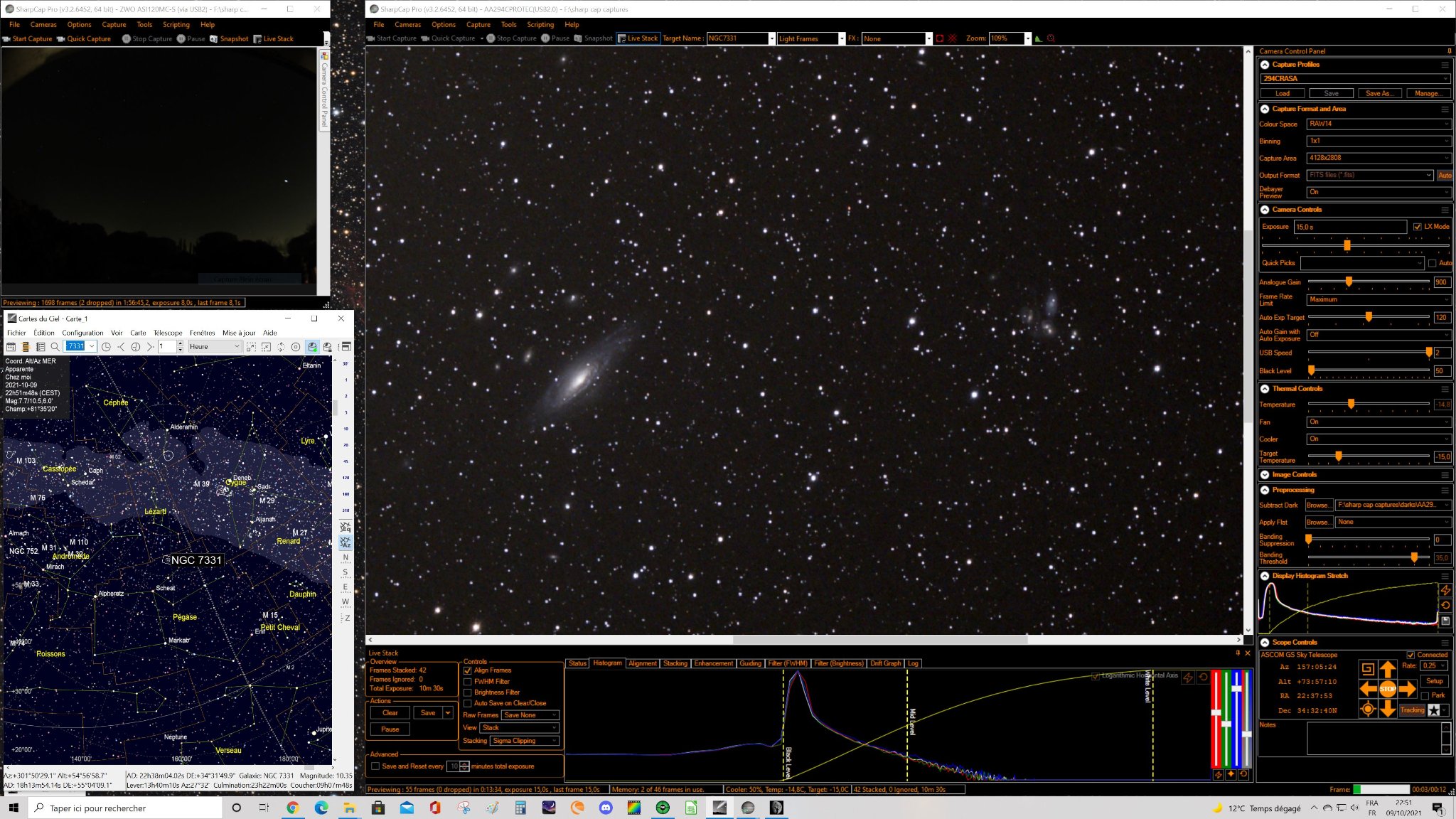The height and width of the screenshot is (819, 1456).
Task: Open the calendar icon in Cartes du Ciel toolbar
Action: click(x=11, y=347)
